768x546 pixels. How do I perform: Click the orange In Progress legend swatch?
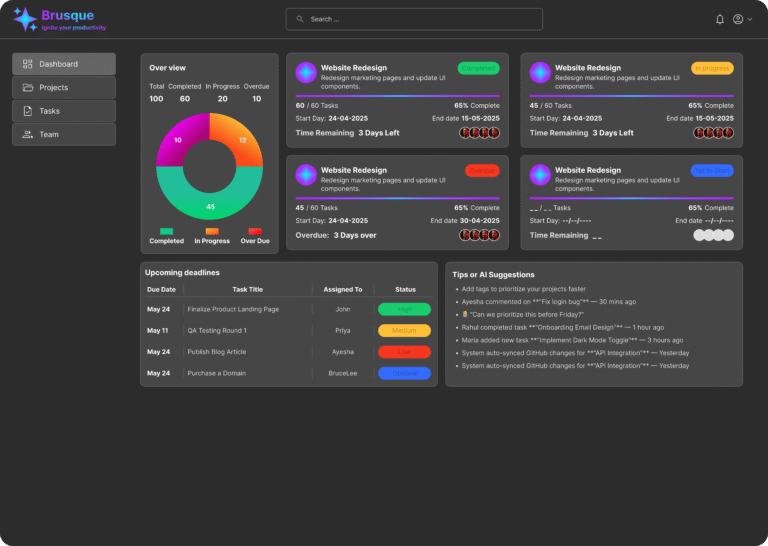(212, 231)
